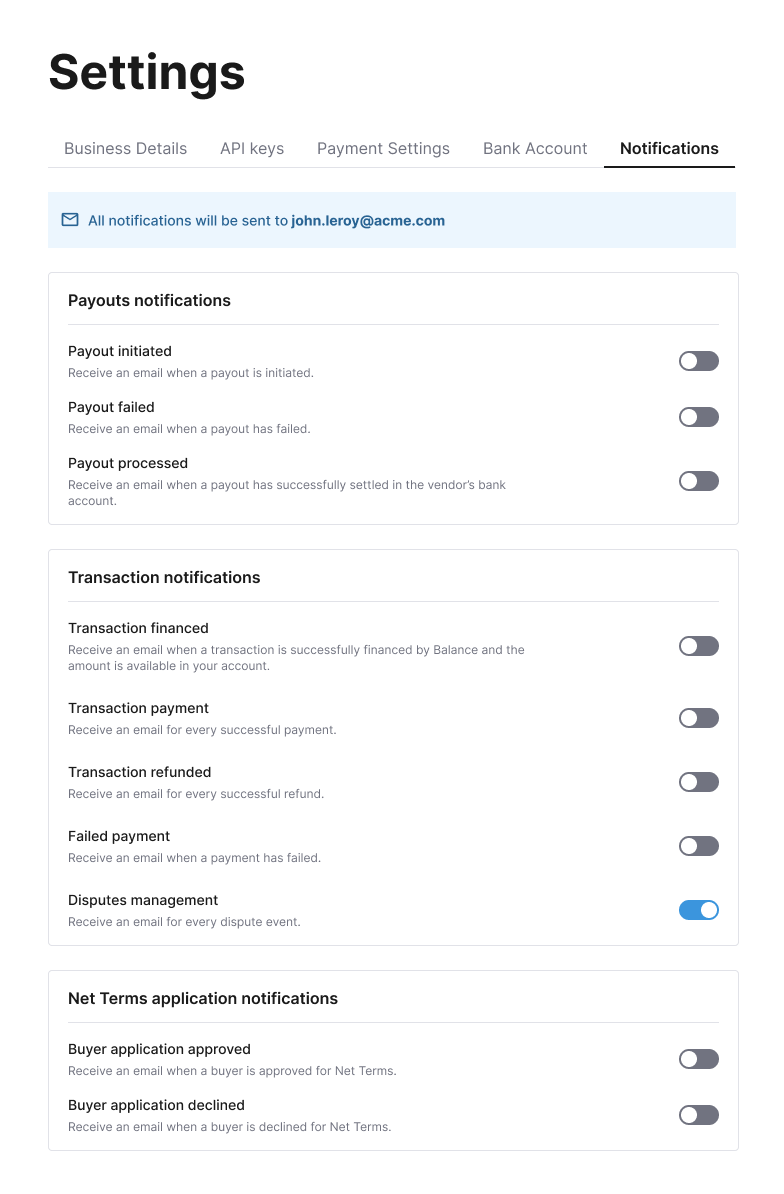This screenshot has width=784, height=1194.
Task: Click the Payouts notifications section heading
Action: click(149, 300)
